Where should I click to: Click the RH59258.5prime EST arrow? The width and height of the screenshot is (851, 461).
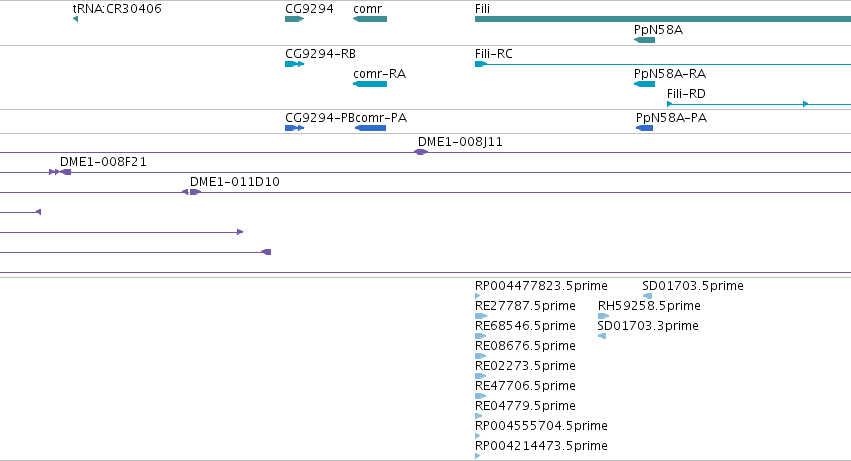(603, 316)
